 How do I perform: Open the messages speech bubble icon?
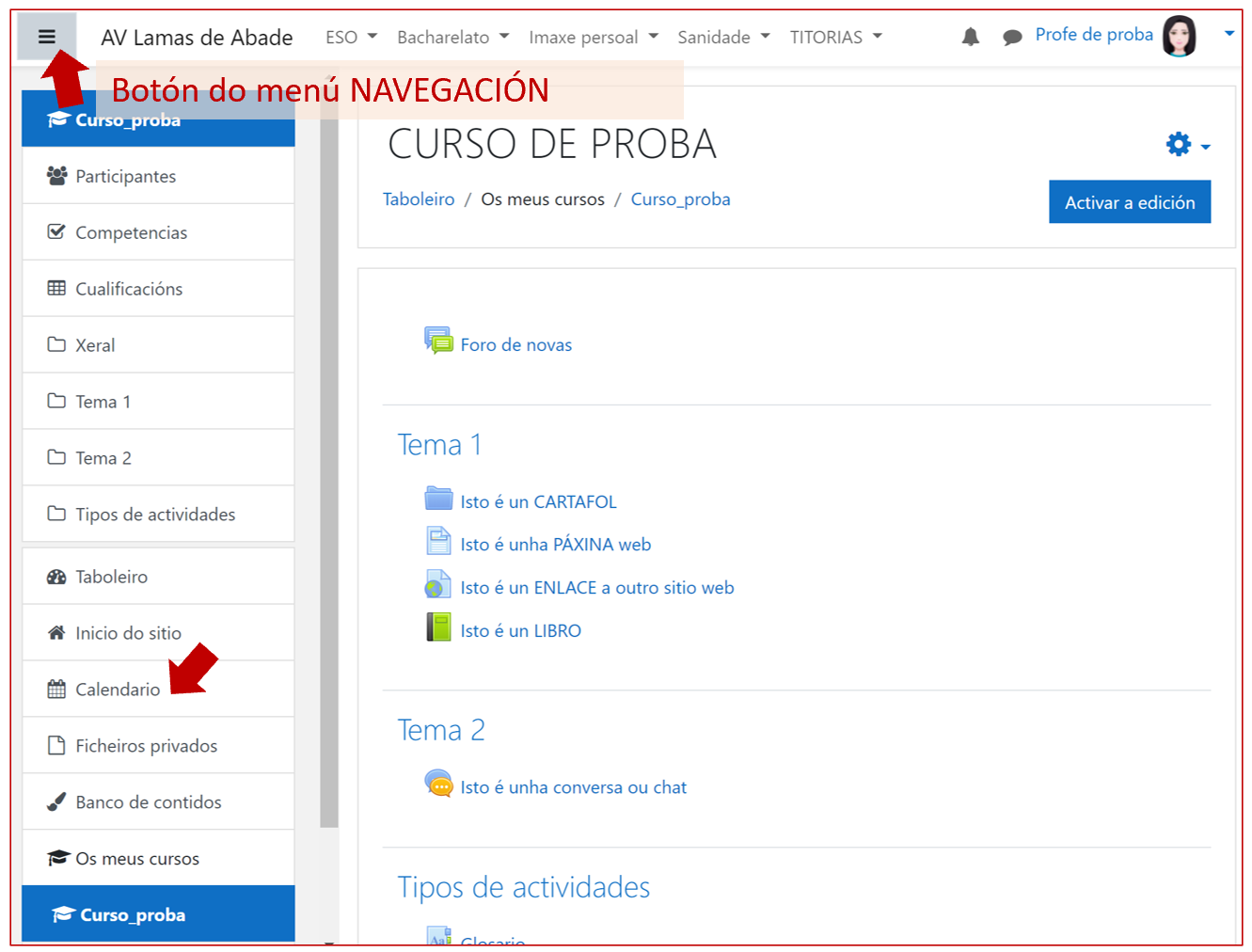tap(1012, 38)
